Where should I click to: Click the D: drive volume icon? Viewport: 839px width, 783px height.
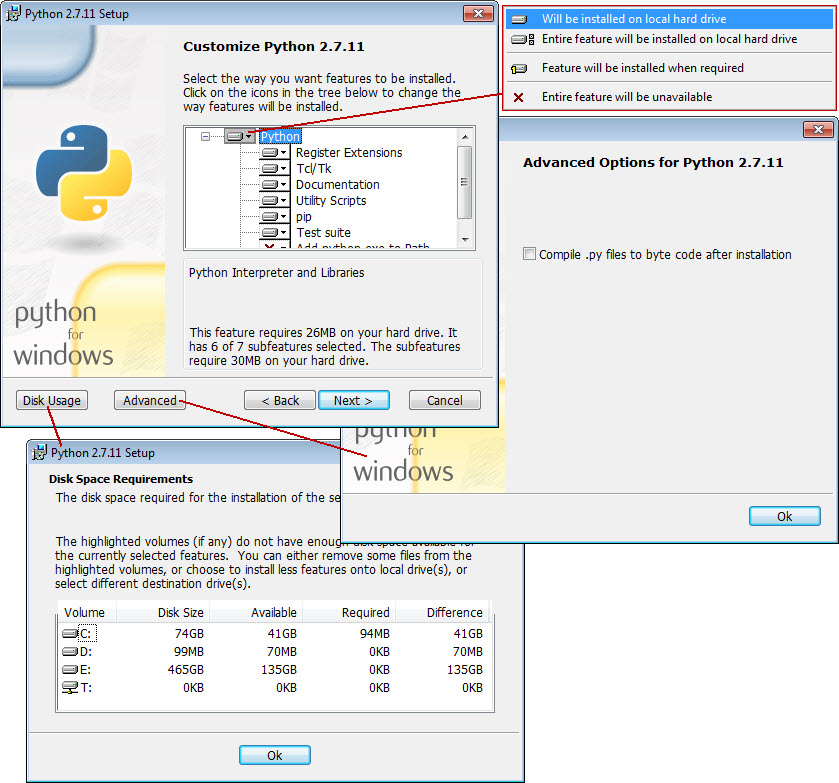[x=70, y=651]
